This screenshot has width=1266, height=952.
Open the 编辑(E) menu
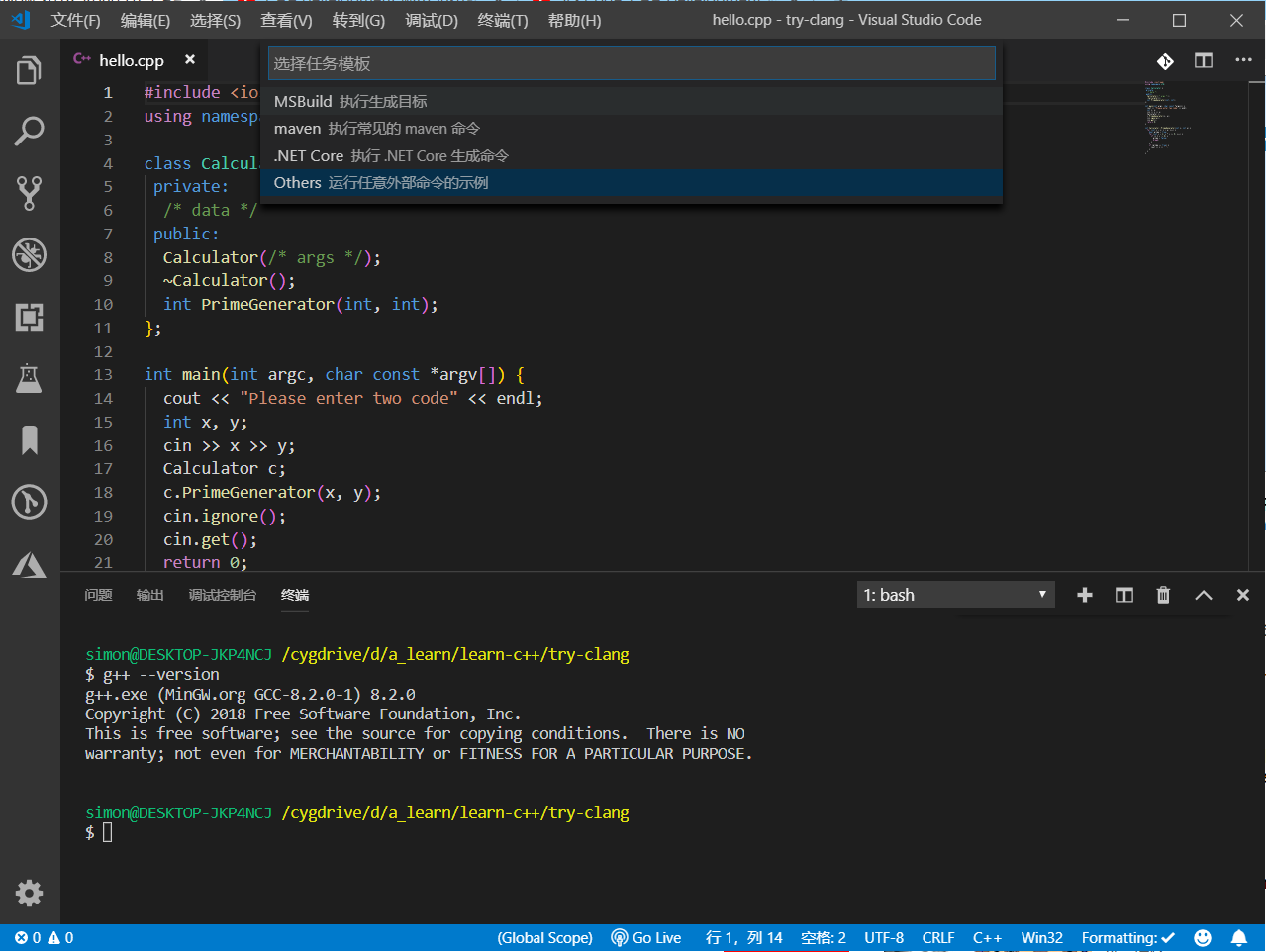pyautogui.click(x=146, y=20)
